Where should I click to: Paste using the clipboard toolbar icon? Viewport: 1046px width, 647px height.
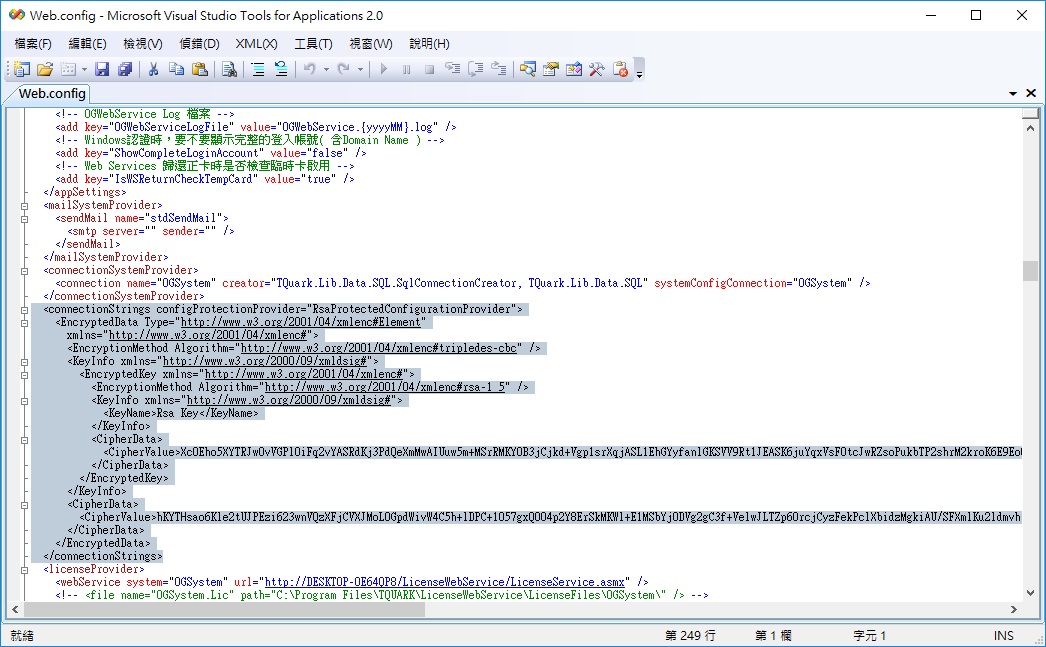point(199,69)
